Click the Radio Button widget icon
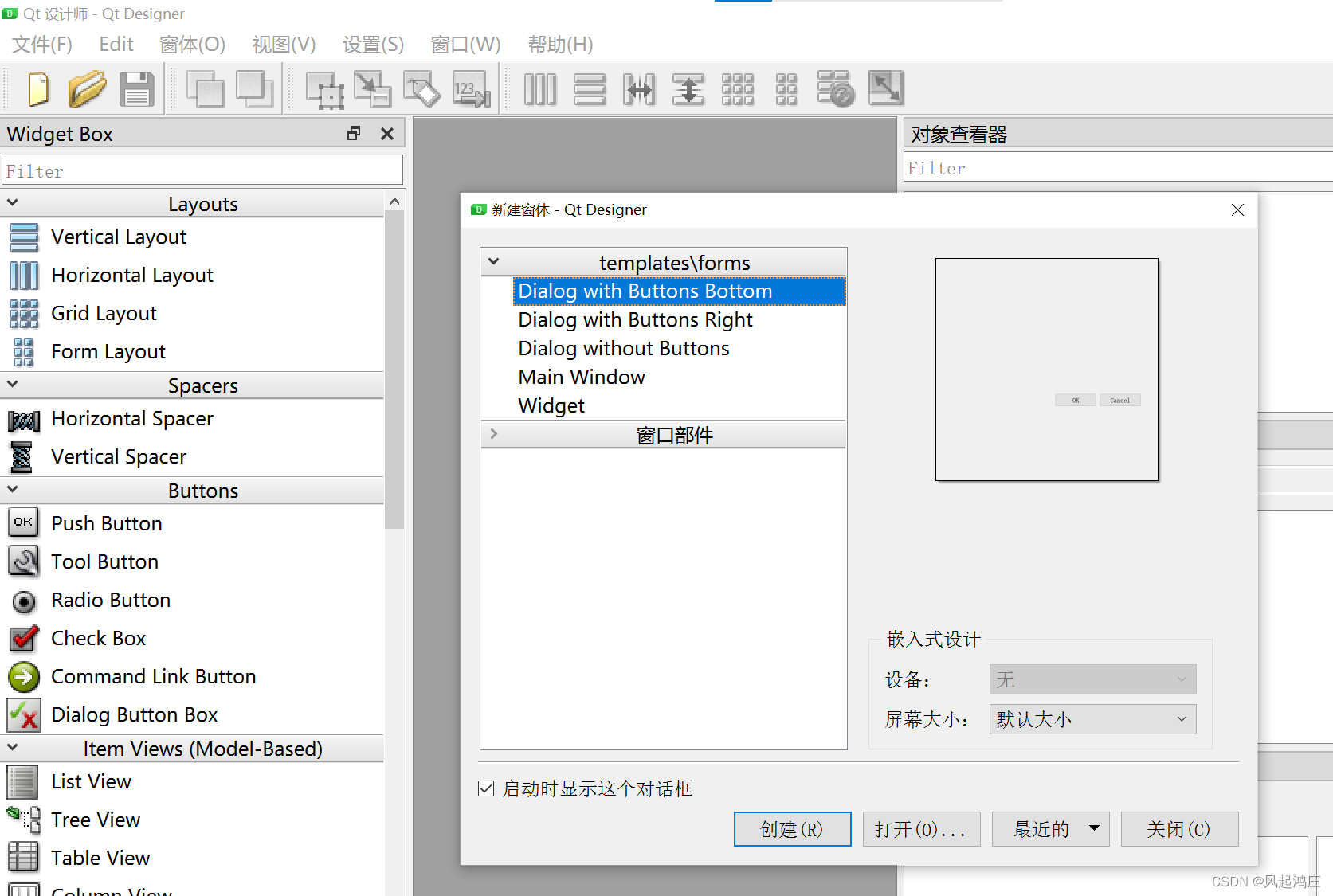The height and width of the screenshot is (896, 1333). click(24, 601)
